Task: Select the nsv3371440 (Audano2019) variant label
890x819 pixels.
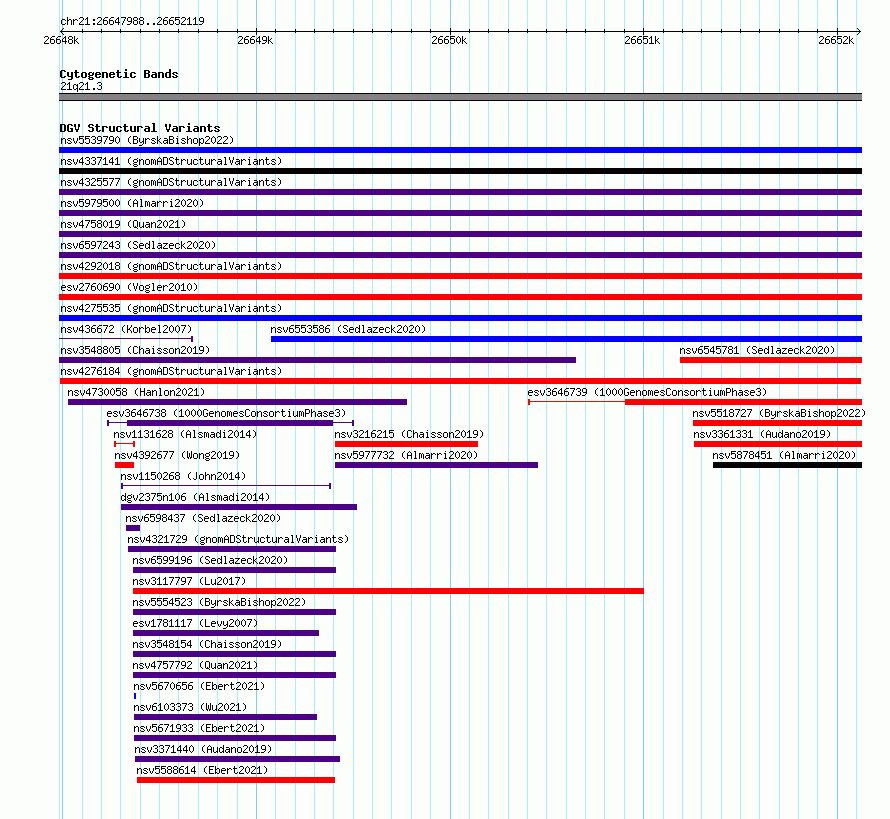Action: (203, 749)
